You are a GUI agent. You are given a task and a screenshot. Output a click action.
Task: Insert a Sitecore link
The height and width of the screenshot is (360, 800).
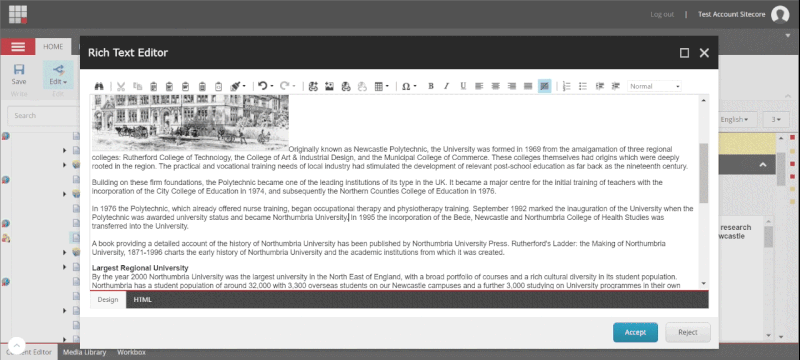pyautogui.click(x=313, y=87)
